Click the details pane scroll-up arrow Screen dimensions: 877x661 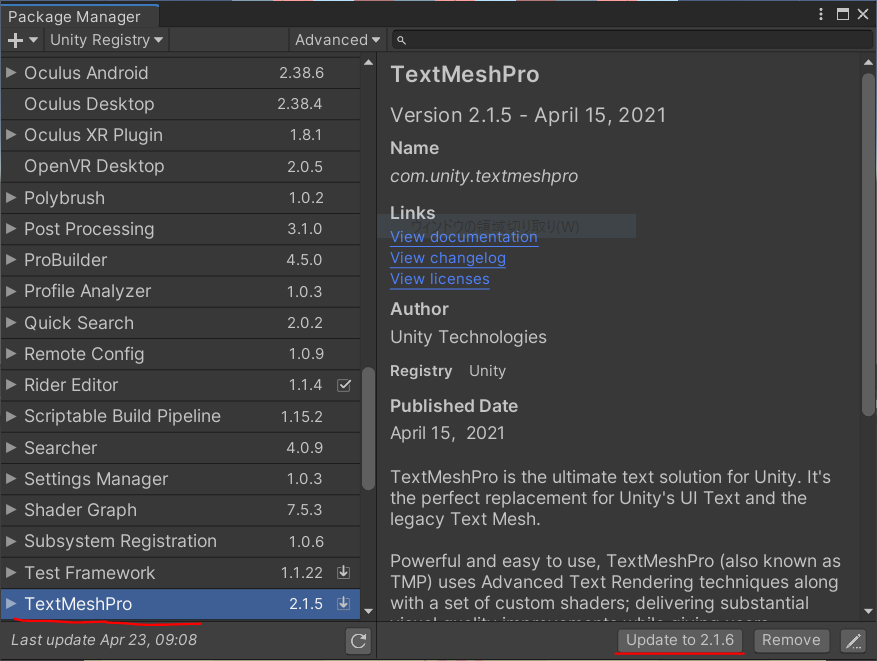[868, 63]
